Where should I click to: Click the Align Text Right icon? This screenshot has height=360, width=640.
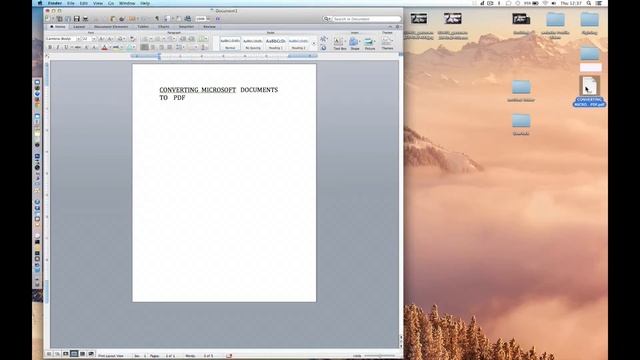click(x=161, y=47)
